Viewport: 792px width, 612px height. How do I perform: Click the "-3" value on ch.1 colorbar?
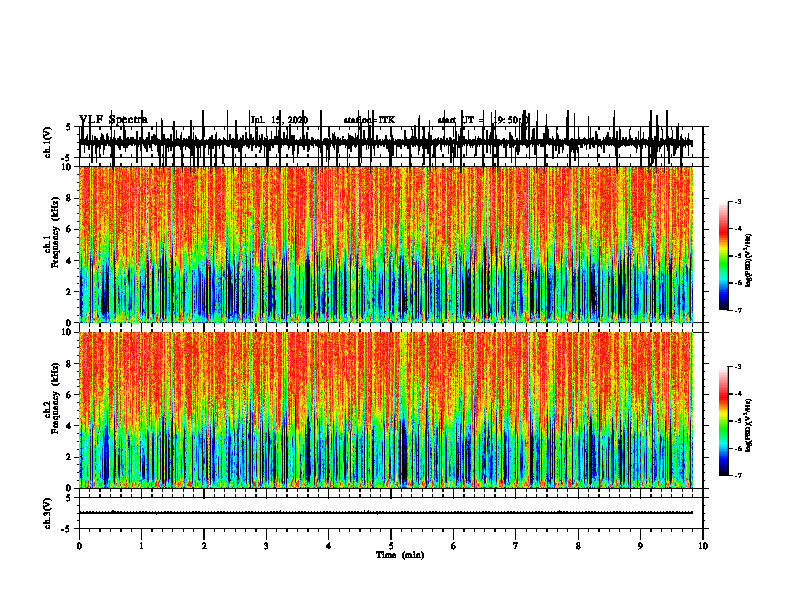738,201
